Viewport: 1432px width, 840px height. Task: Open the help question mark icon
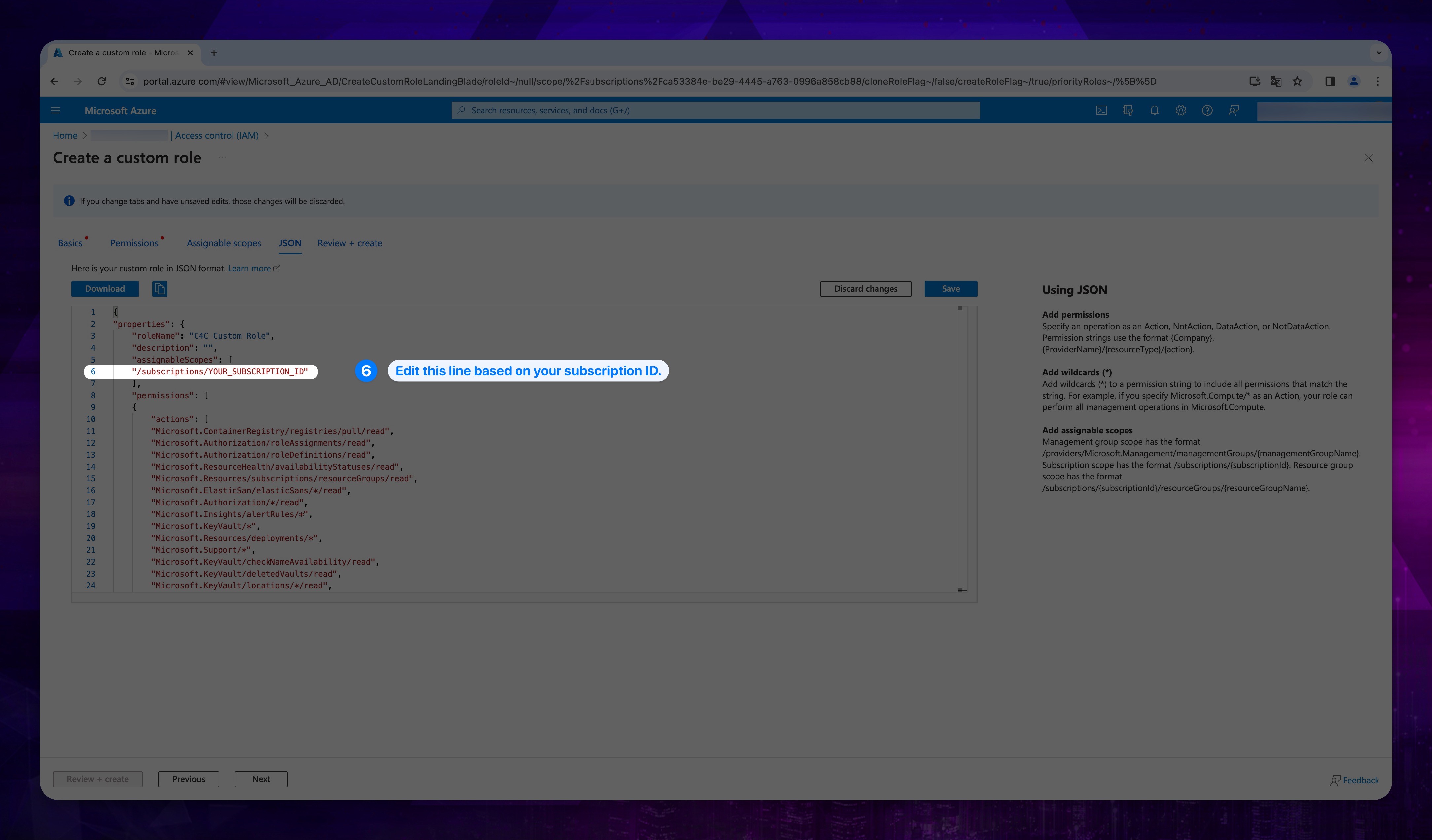(1207, 110)
